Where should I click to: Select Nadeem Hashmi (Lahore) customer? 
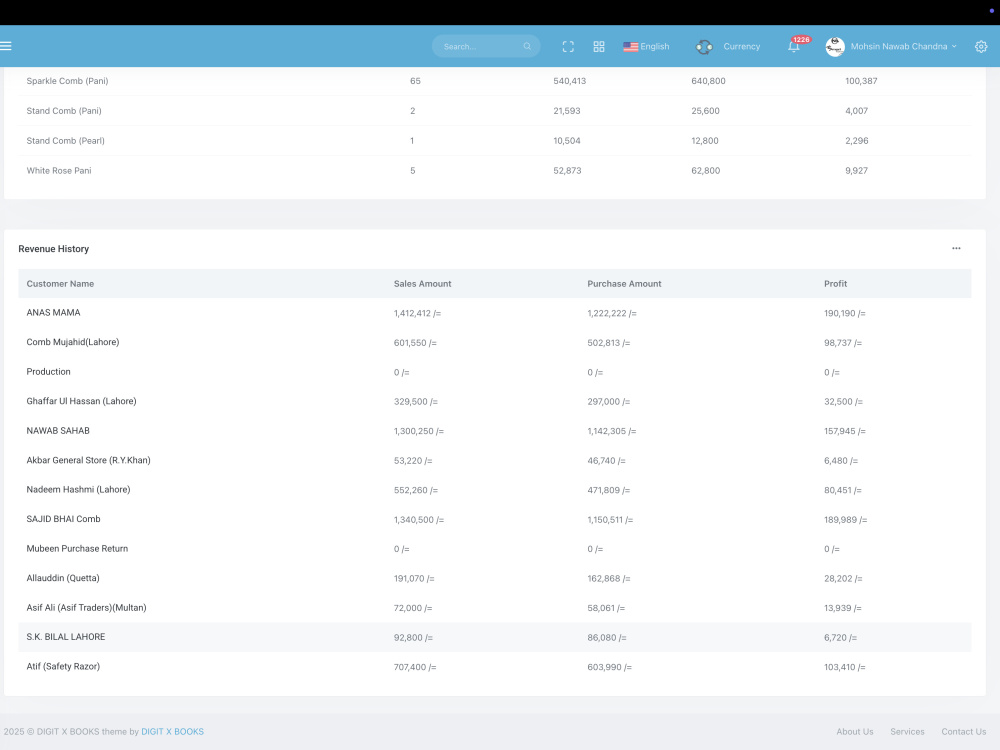pyautogui.click(x=78, y=490)
